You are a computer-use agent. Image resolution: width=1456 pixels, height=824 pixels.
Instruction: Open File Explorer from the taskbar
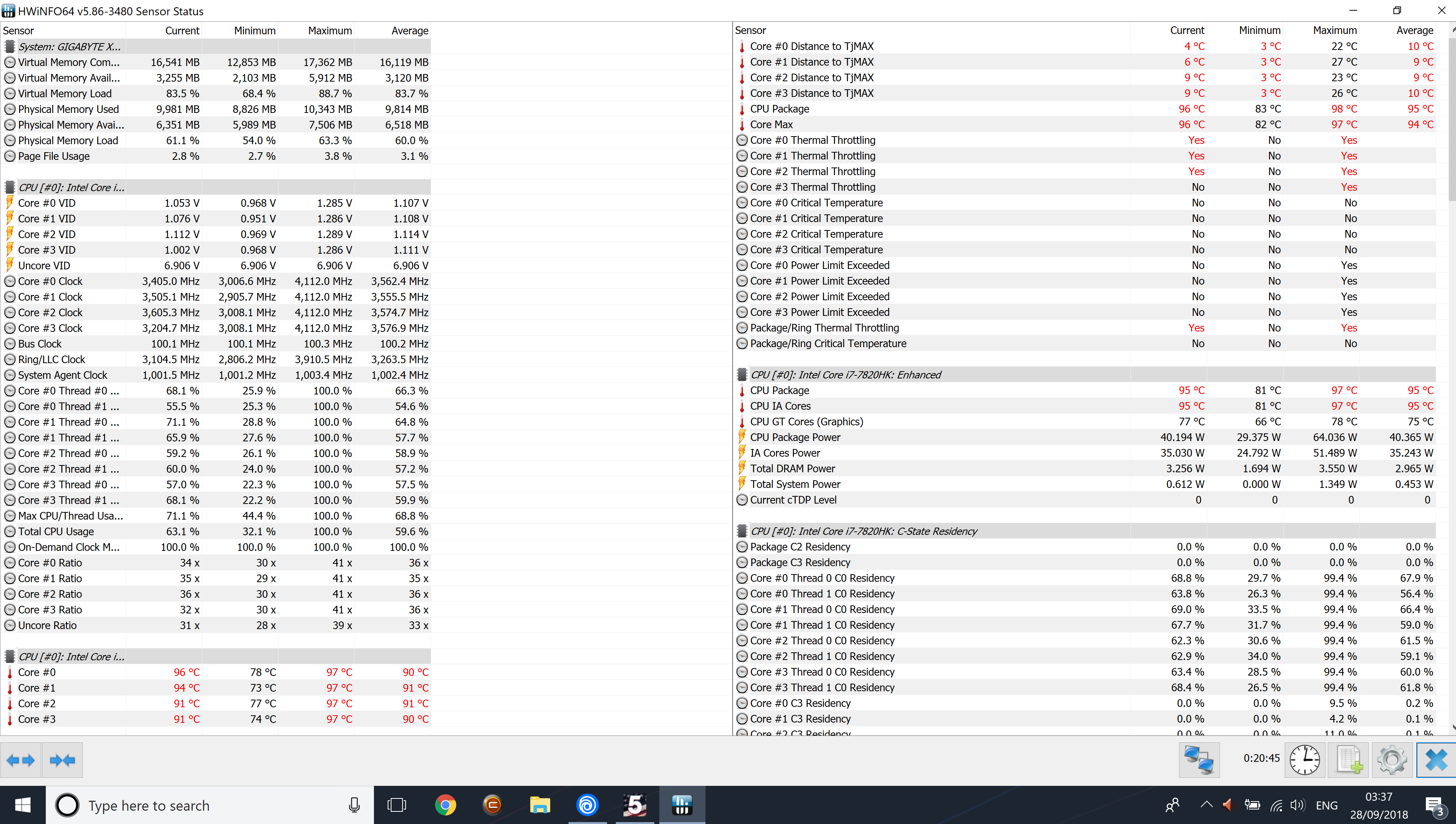(539, 805)
